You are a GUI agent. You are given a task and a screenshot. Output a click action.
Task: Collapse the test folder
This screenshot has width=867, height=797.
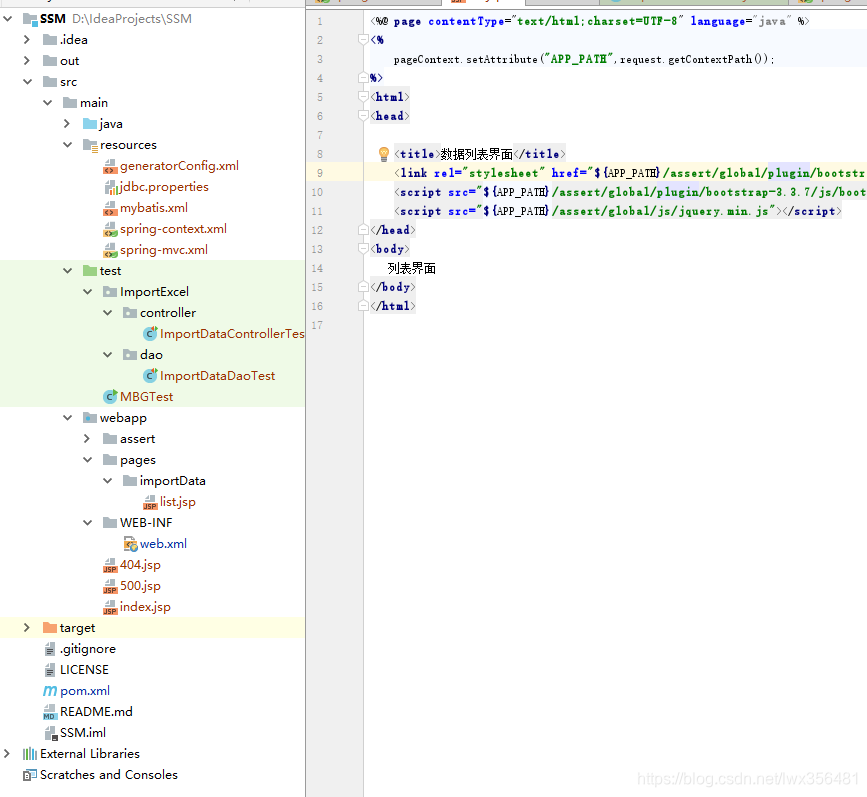[67, 271]
